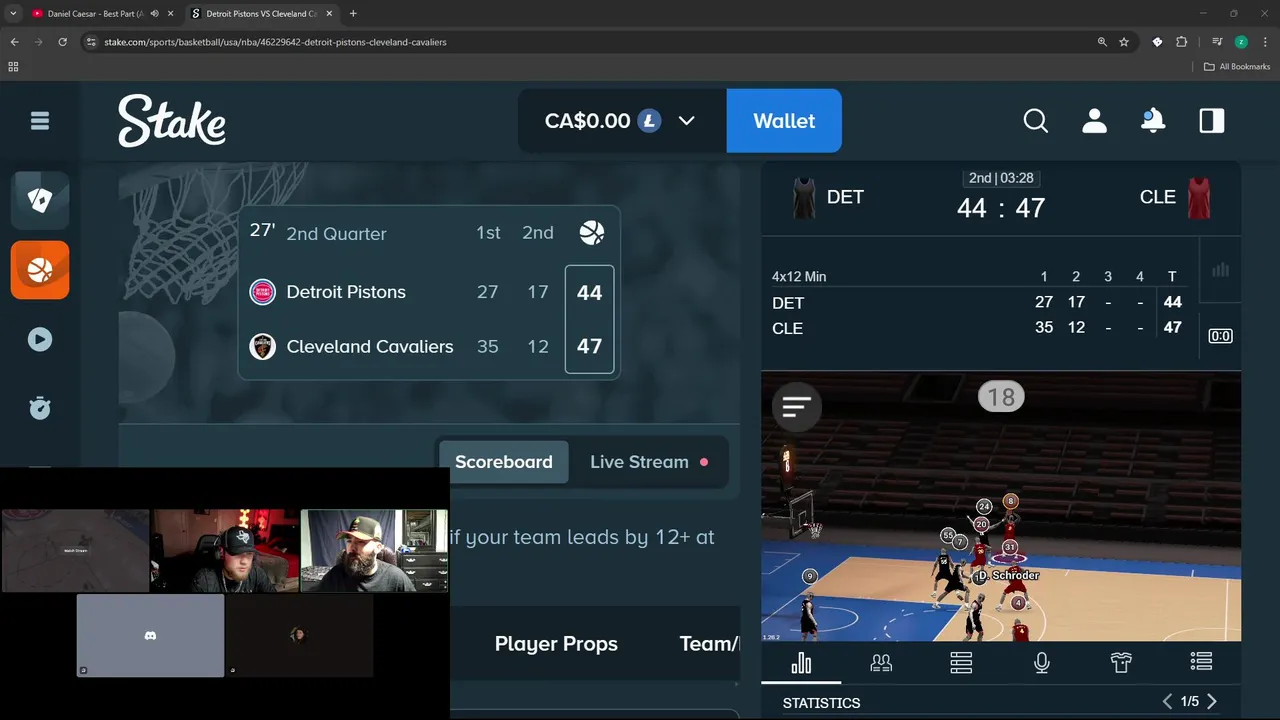This screenshot has width=1280, height=720.
Task: Click the cowboy-hat streamer webcam thumbnail
Action: point(225,551)
